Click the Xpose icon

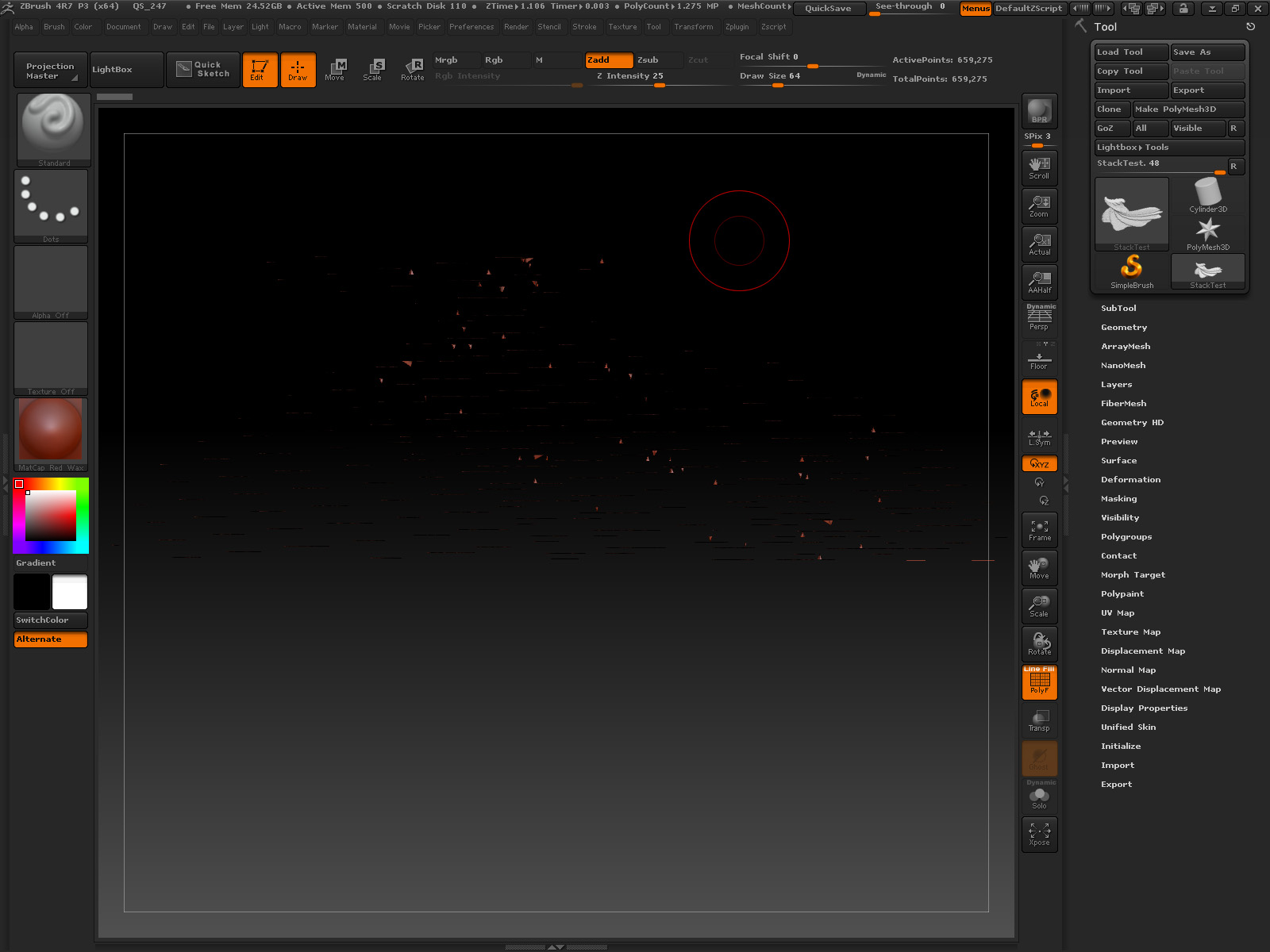click(x=1039, y=835)
